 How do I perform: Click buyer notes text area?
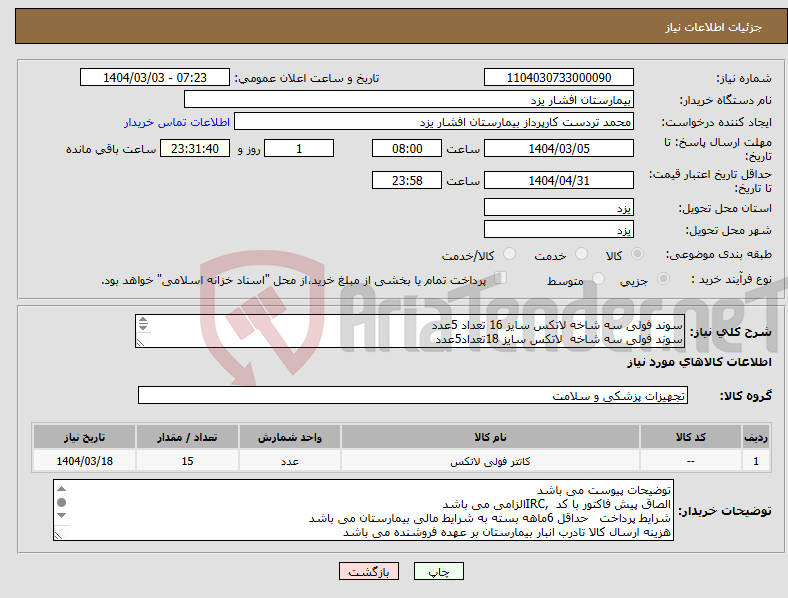coord(363,510)
